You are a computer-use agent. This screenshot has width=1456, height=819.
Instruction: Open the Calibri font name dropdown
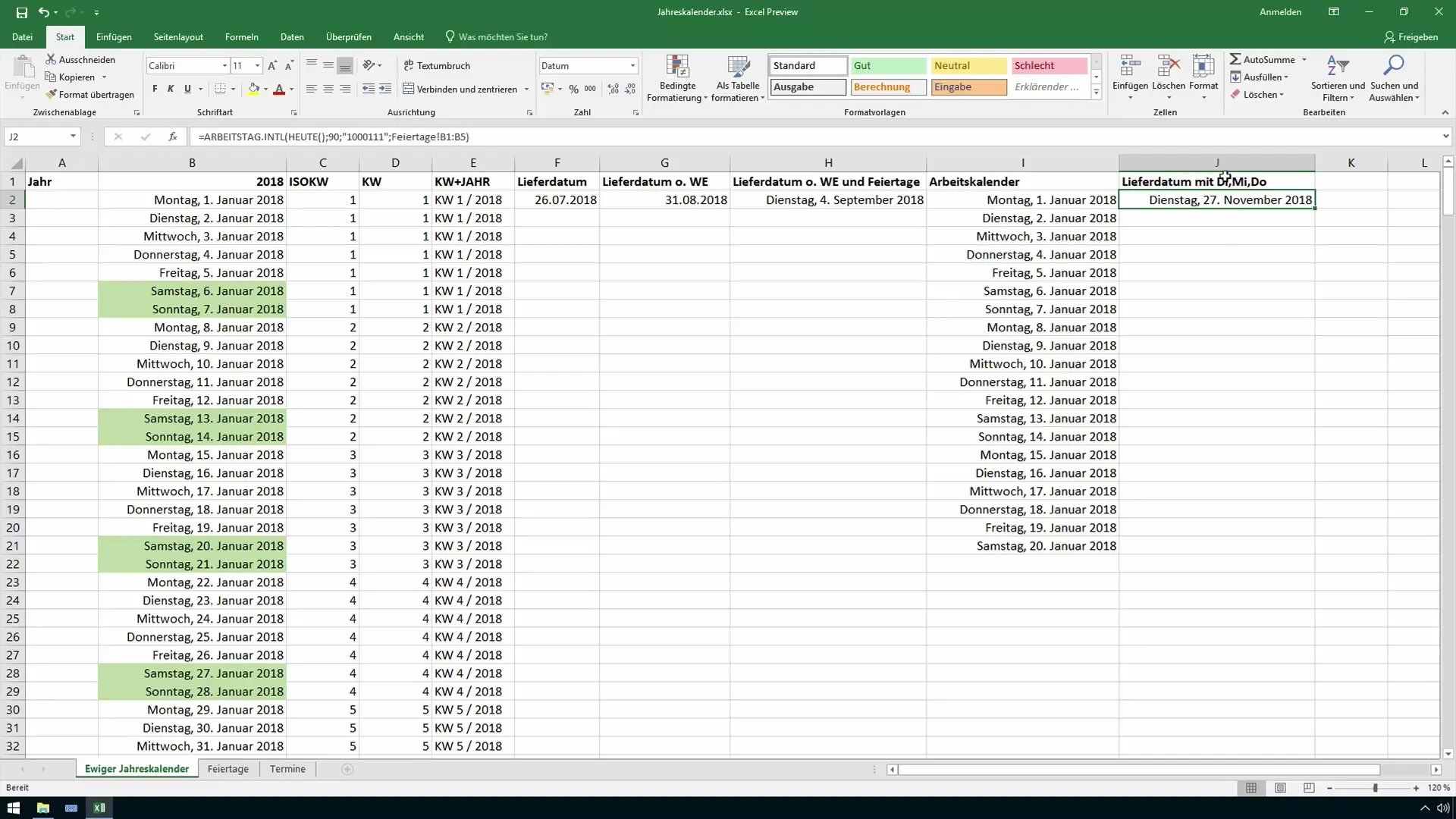[224, 66]
